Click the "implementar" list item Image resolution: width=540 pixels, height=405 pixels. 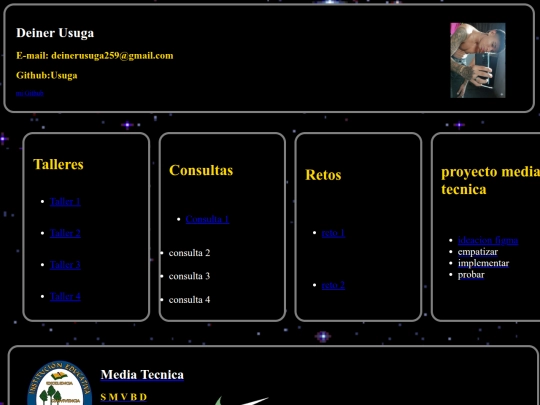coord(483,263)
